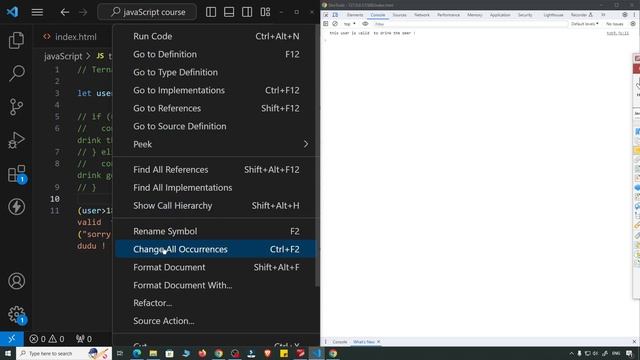Expand more DevTools tabs chevron
The width and height of the screenshot is (640, 360).
603,15
